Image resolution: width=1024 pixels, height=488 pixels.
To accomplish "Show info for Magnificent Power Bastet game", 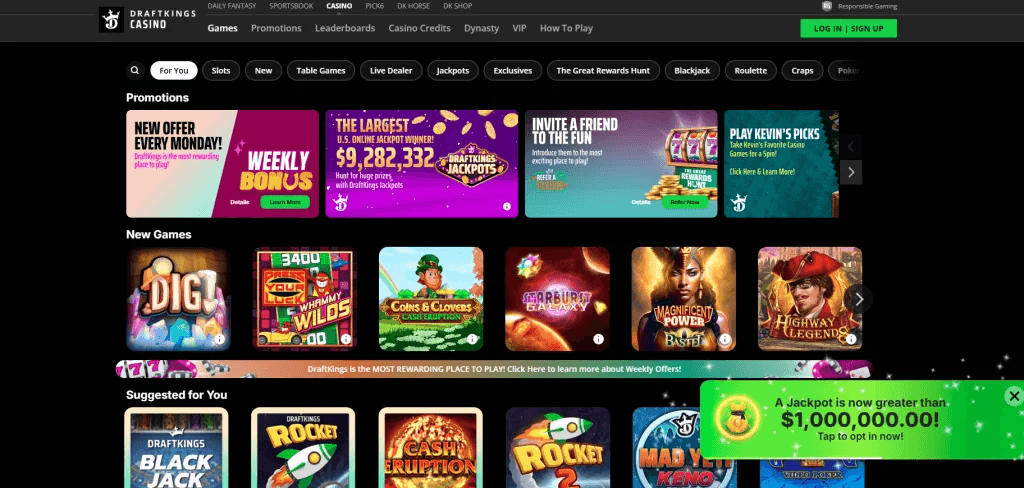I will pos(724,339).
